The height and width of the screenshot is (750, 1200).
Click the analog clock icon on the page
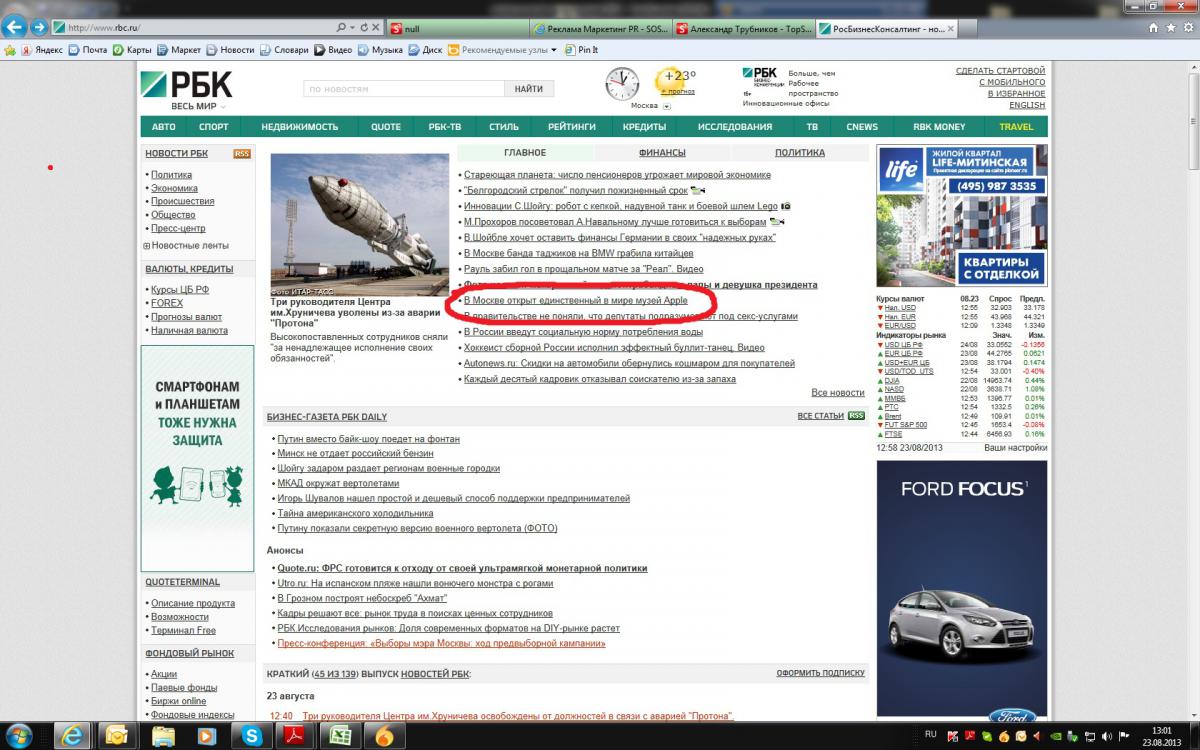pos(622,84)
